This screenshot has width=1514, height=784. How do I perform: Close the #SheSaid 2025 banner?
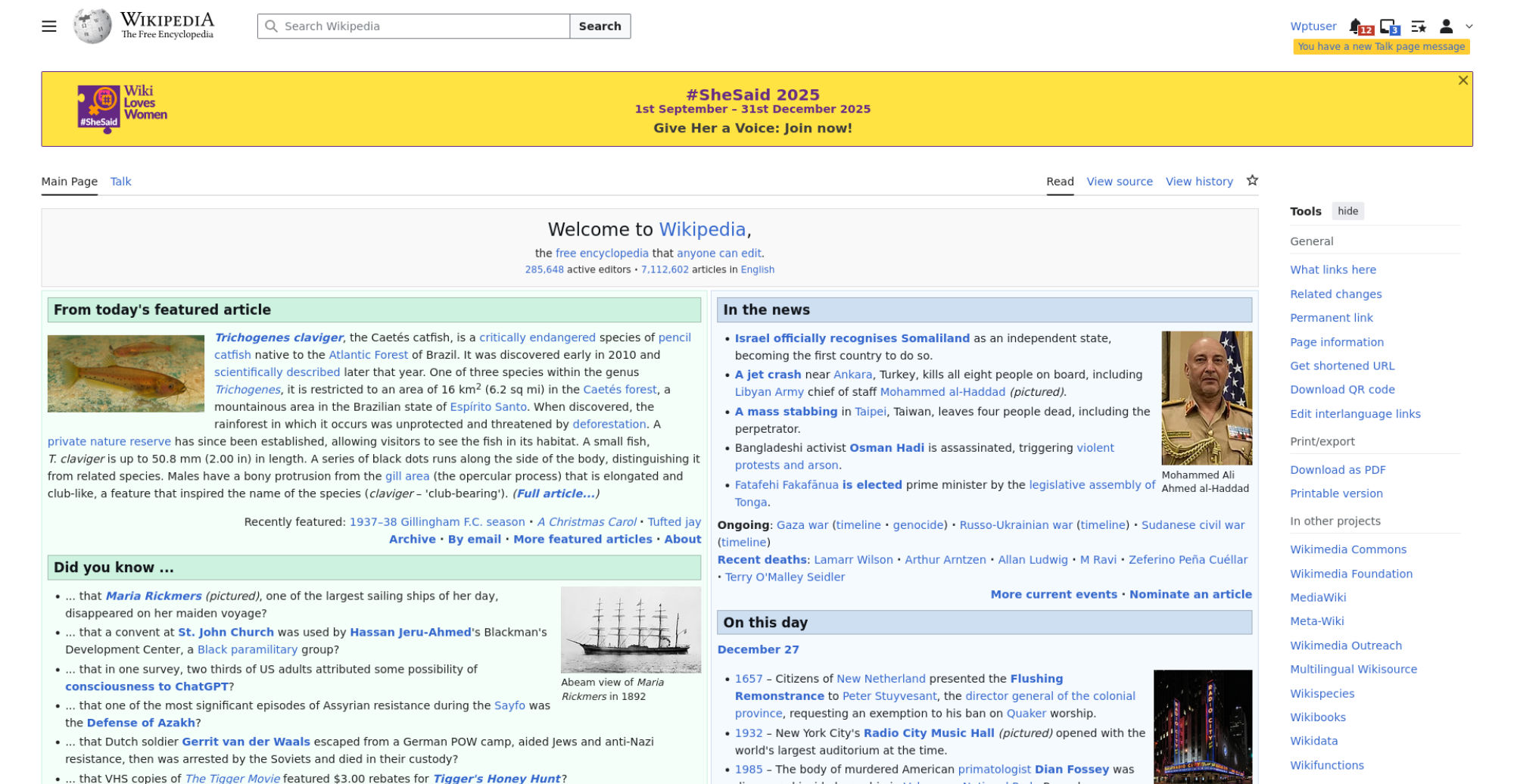[1463, 81]
